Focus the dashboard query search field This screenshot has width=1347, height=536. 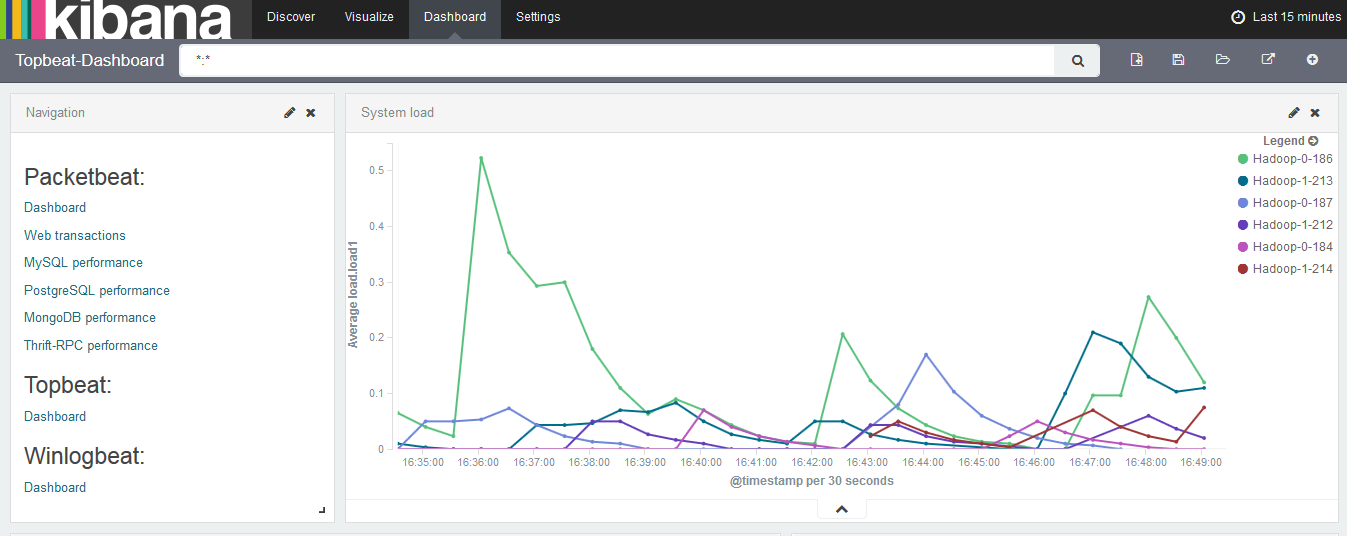617,60
